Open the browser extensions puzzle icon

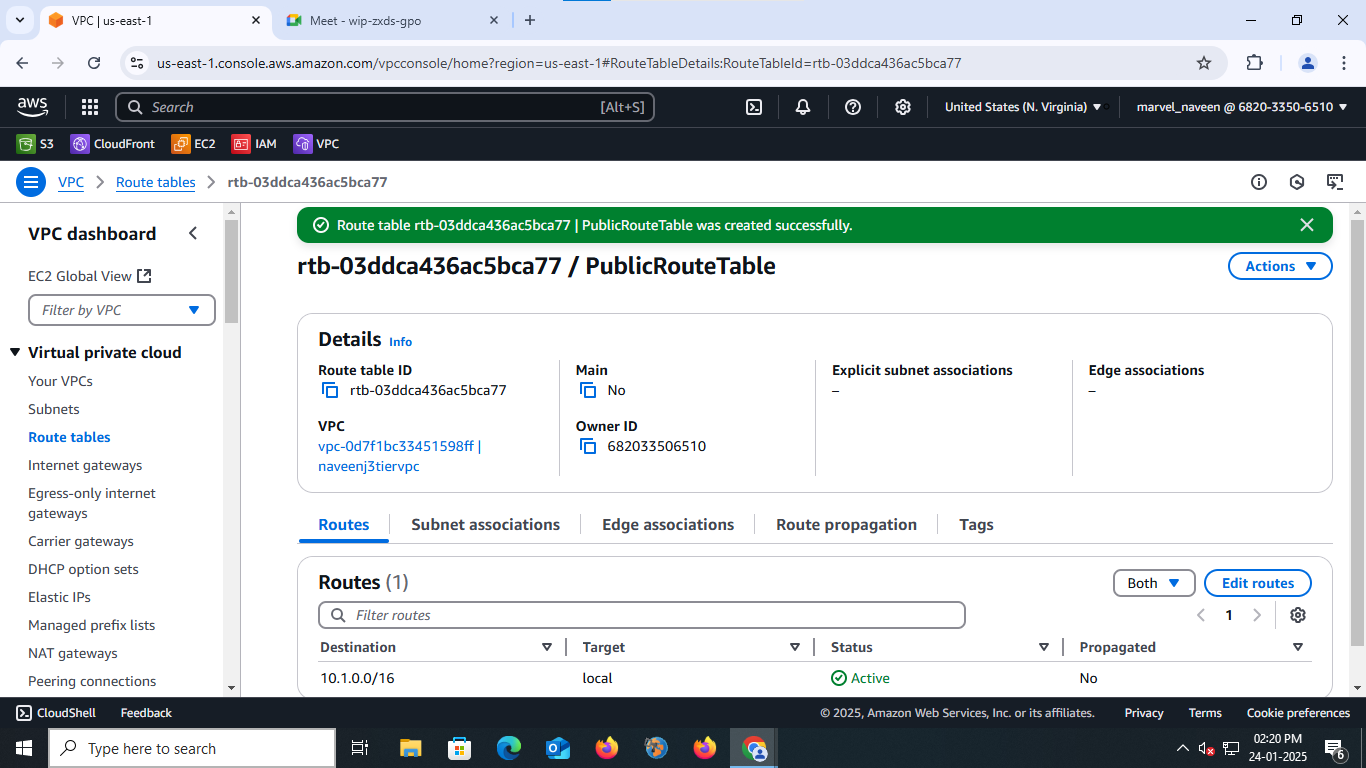[x=1255, y=63]
